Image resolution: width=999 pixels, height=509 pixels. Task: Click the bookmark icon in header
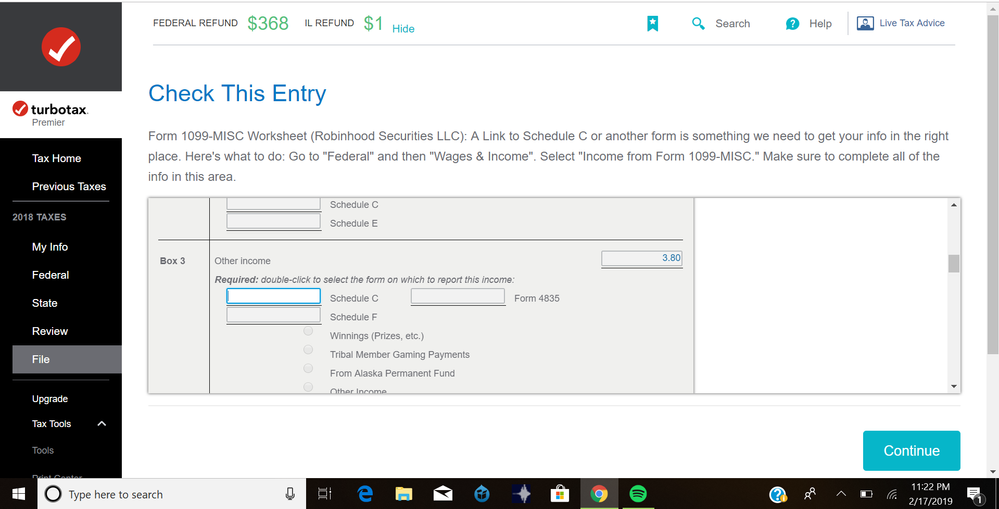click(x=652, y=23)
